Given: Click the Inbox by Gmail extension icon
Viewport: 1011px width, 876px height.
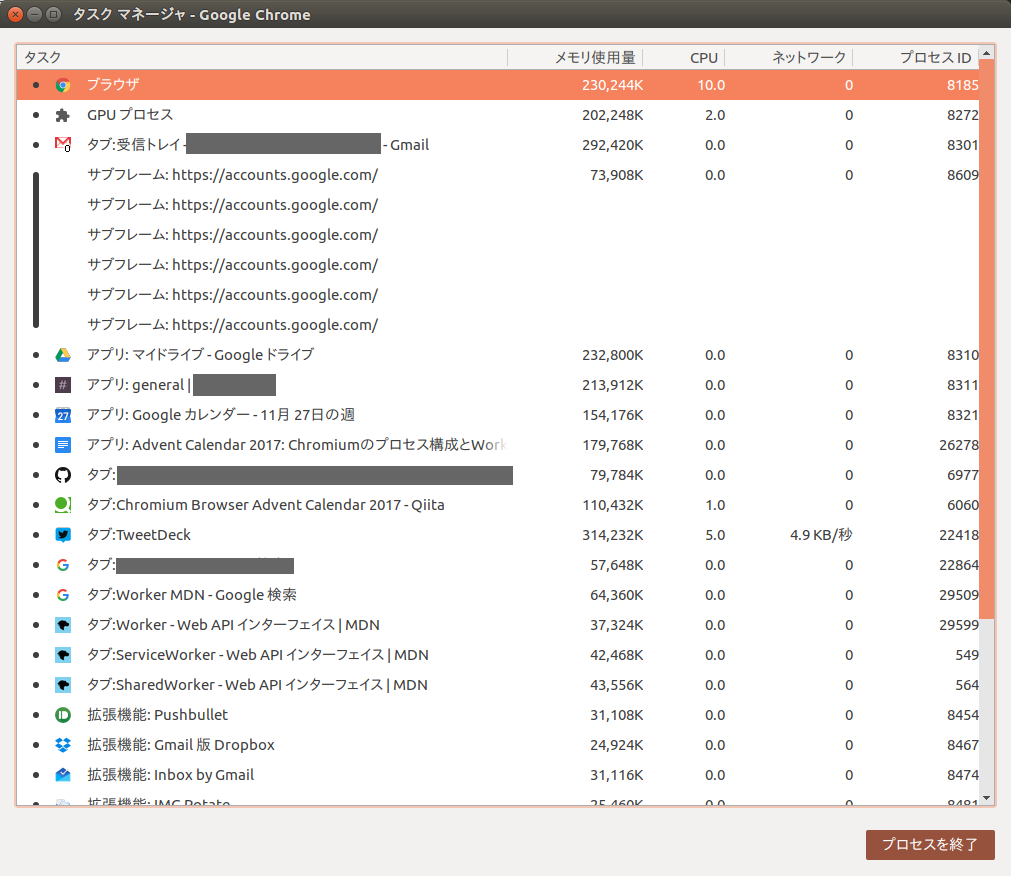Looking at the screenshot, I should click(x=62, y=775).
